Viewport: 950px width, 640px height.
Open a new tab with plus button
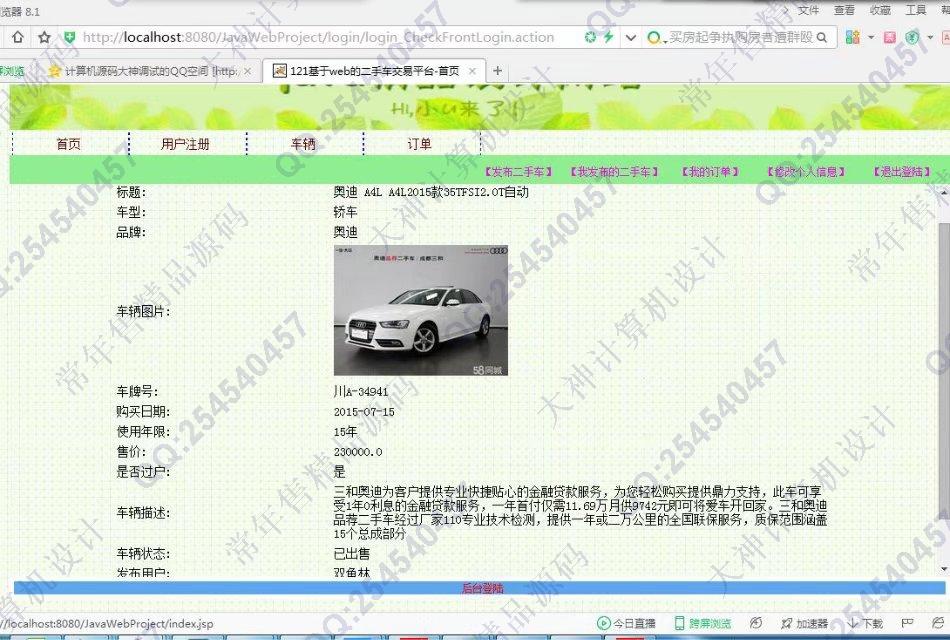tap(497, 71)
